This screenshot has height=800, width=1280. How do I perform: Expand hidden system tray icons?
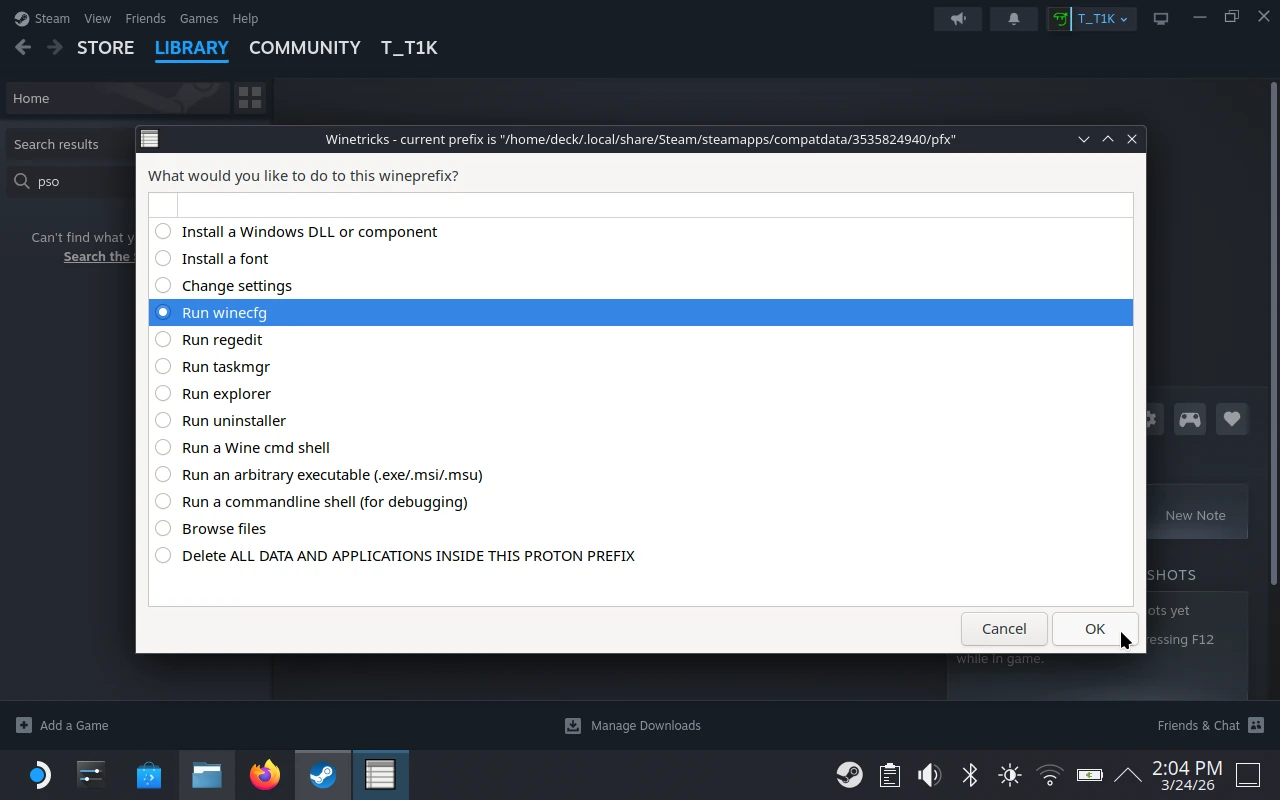(1128, 774)
